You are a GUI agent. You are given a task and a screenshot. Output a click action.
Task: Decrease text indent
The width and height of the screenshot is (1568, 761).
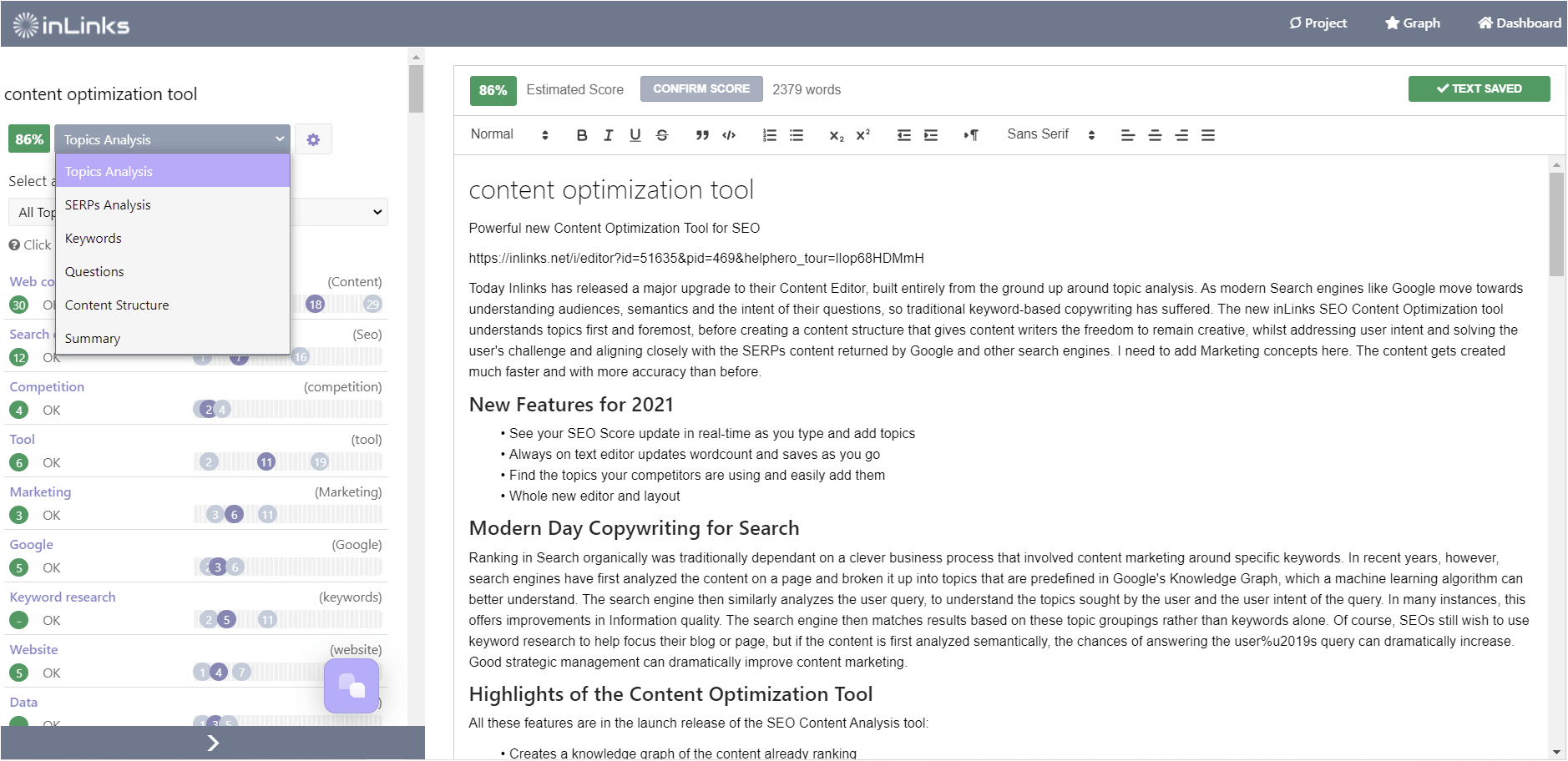(904, 135)
